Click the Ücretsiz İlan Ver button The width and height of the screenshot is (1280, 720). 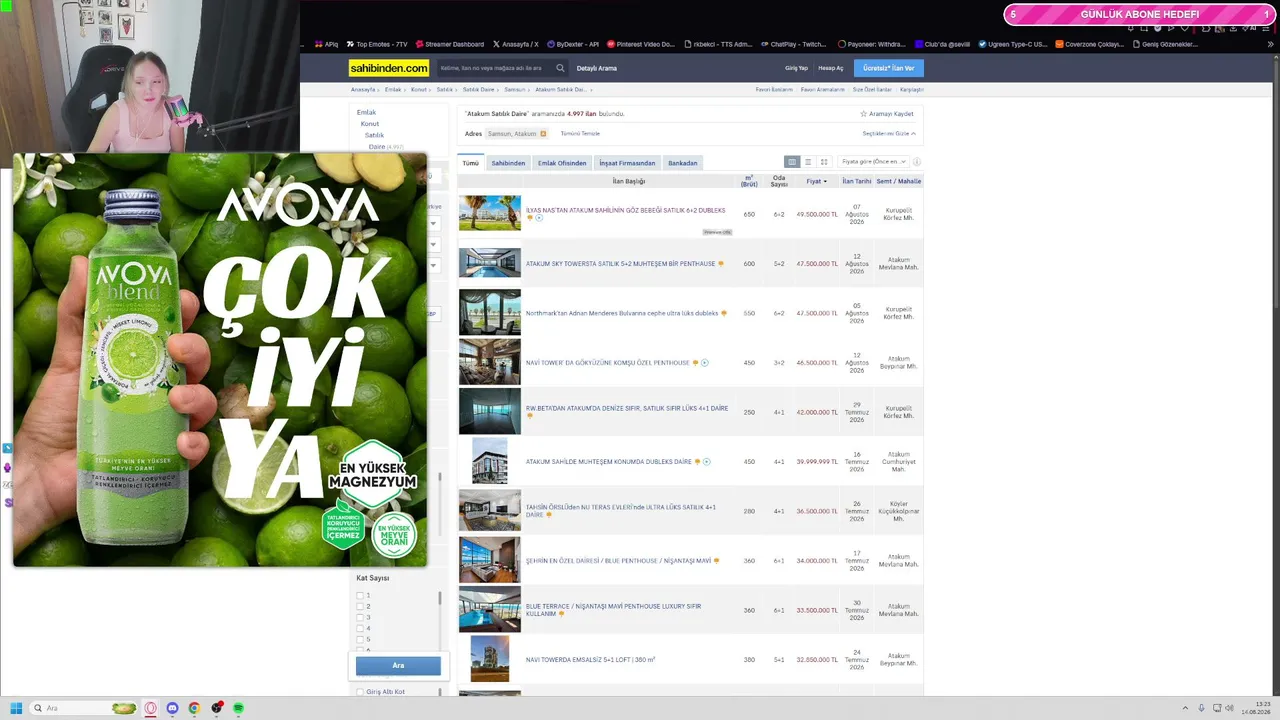[889, 68]
